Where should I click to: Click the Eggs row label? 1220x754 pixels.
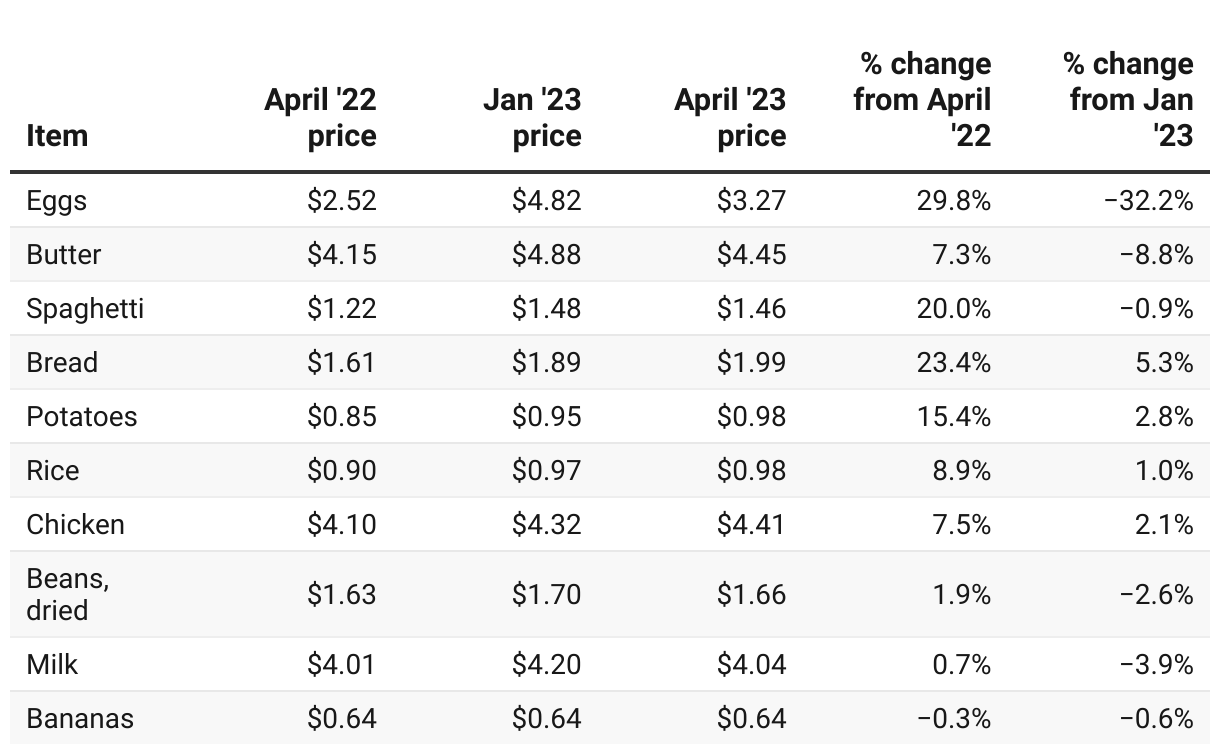point(57,201)
